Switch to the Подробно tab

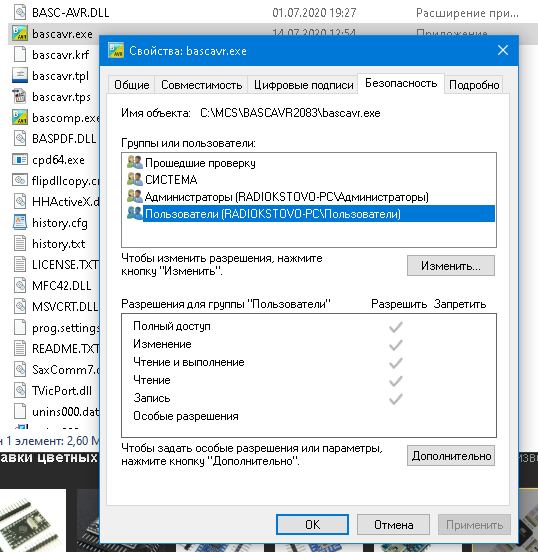click(x=474, y=85)
